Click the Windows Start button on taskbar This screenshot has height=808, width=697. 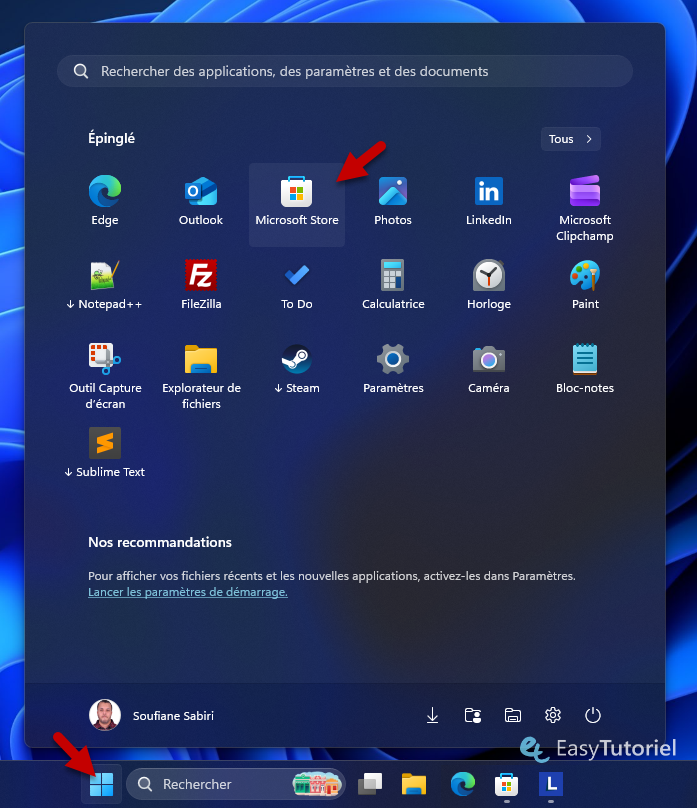click(101, 784)
